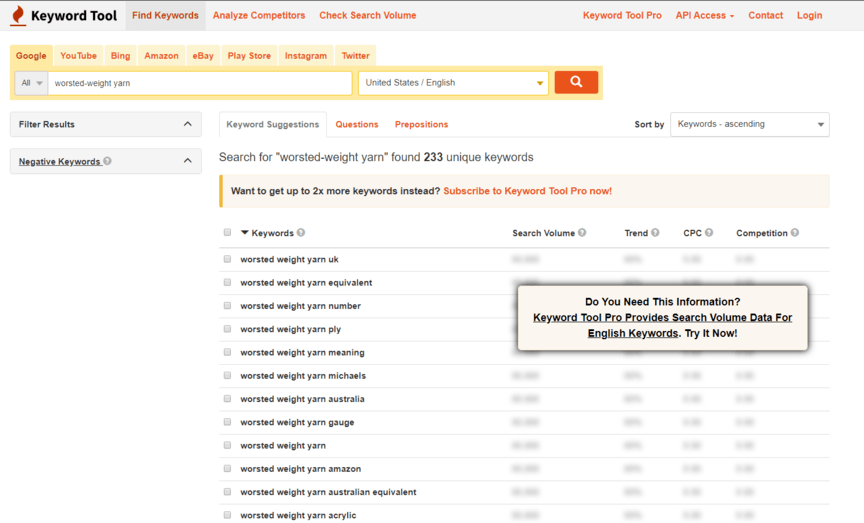Viewport: 864px width, 523px height.
Task: Open Check Search Volume in top navigation
Action: [x=368, y=15]
